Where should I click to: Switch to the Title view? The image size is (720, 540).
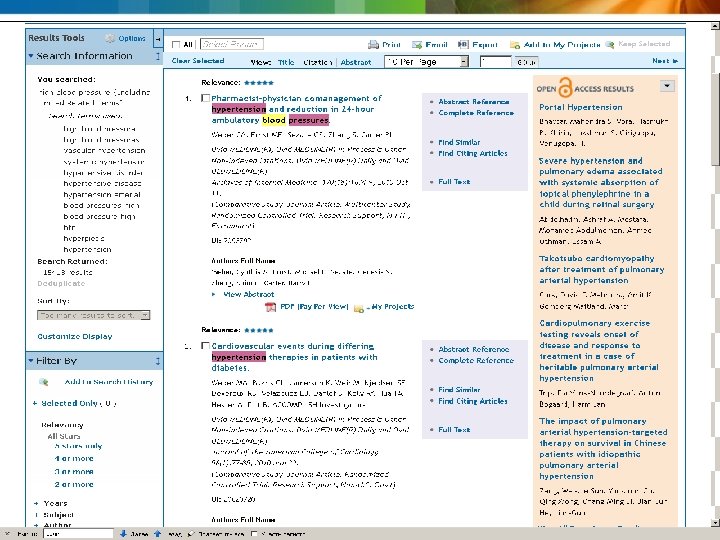286,62
